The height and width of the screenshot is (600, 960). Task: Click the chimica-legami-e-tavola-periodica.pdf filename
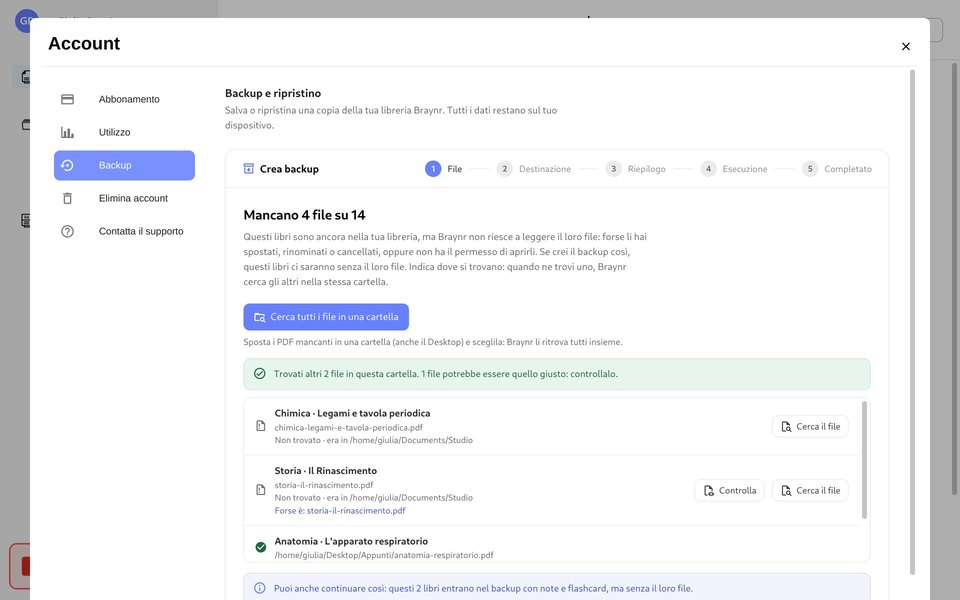pyautogui.click(x=348, y=427)
